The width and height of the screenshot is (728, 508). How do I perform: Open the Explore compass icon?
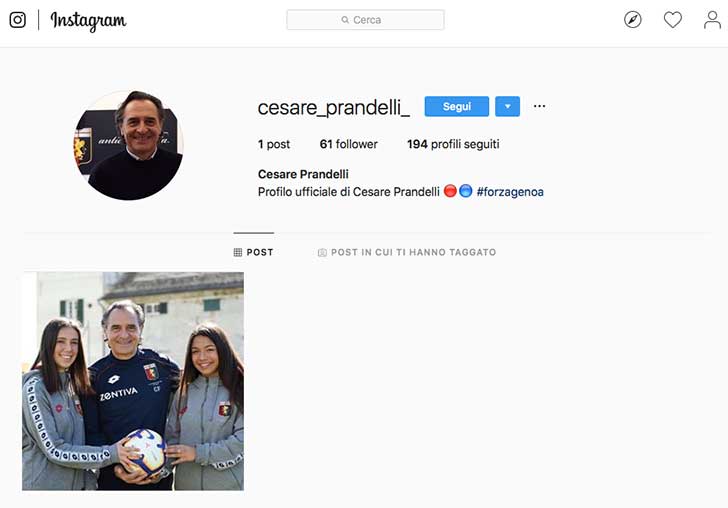(x=632, y=20)
